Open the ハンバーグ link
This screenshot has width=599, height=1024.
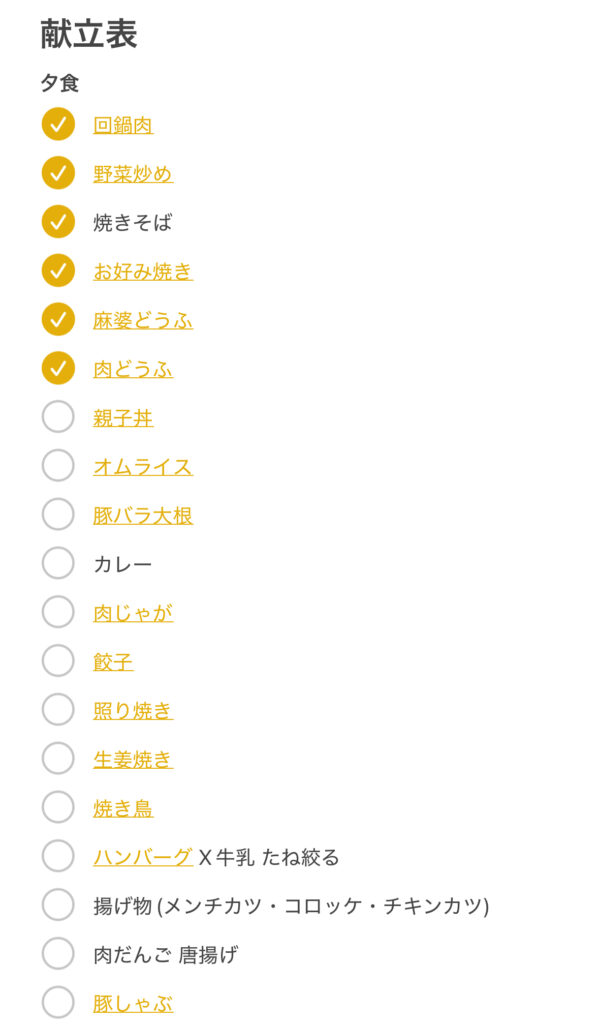[x=143, y=856]
